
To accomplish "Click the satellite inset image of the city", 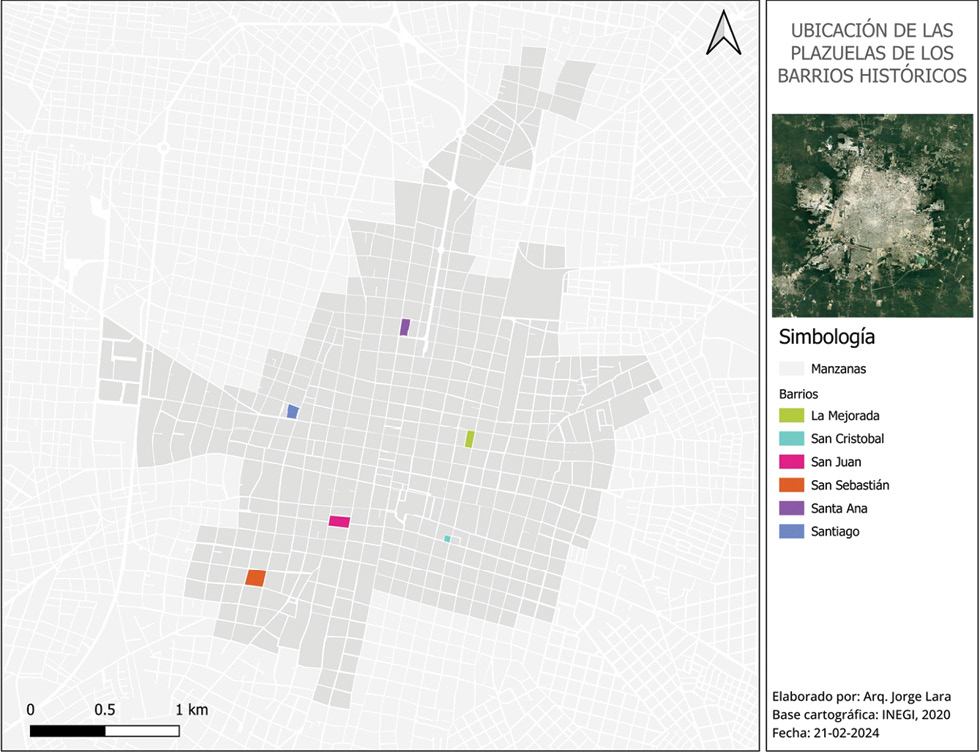I will tap(872, 215).
